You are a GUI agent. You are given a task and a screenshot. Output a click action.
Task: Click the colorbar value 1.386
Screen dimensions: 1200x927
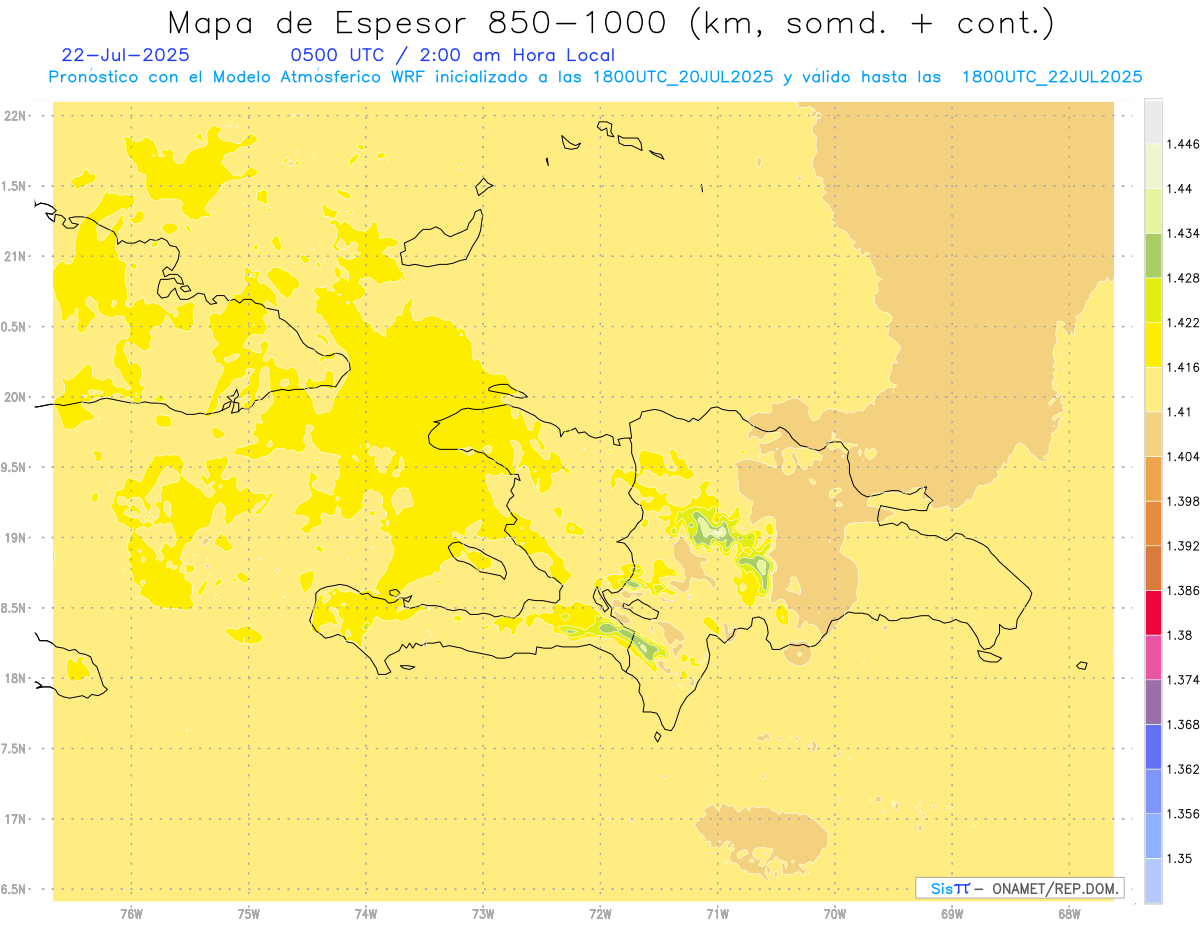click(1184, 590)
